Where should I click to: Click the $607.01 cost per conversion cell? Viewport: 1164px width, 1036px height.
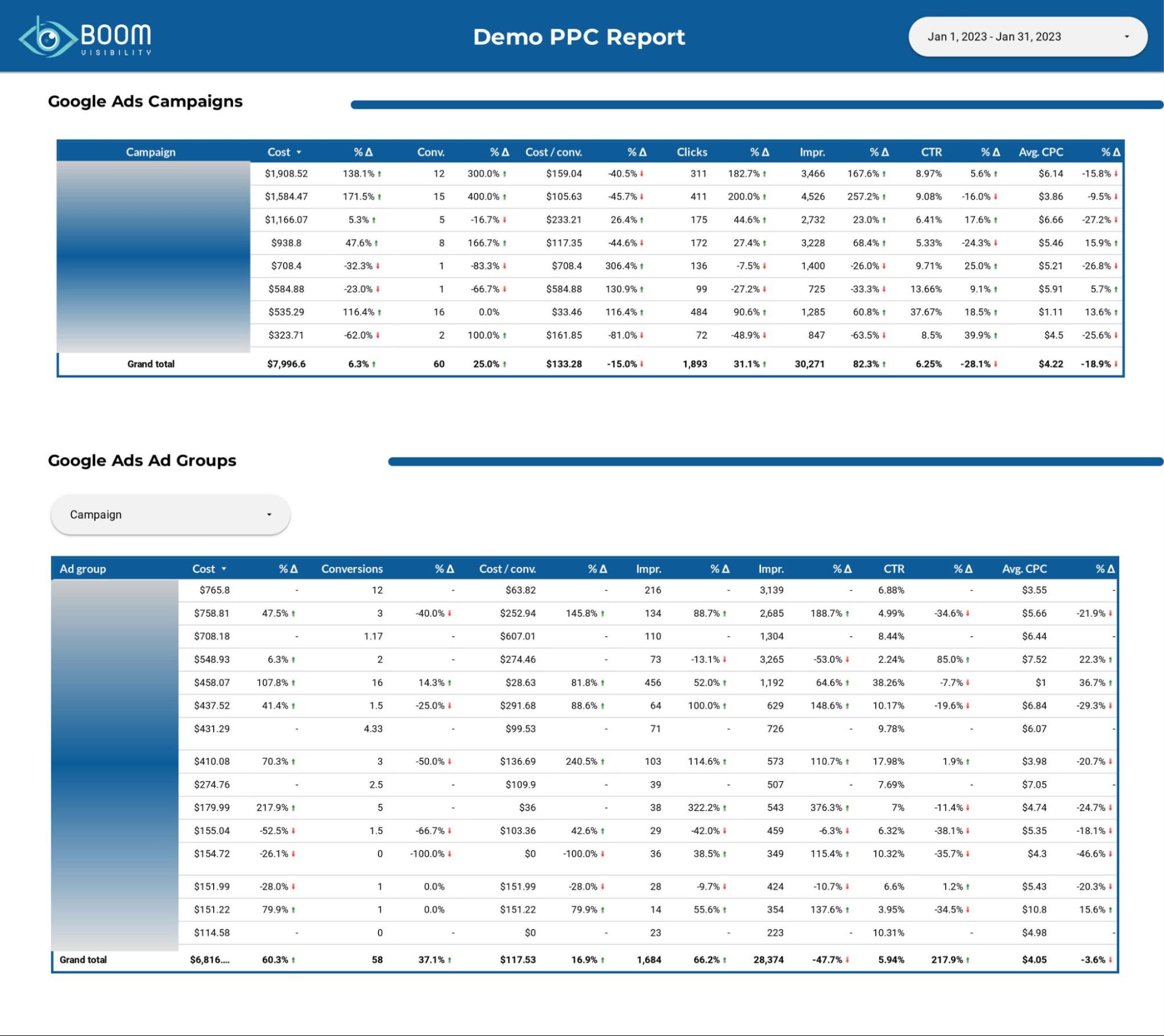click(518, 636)
